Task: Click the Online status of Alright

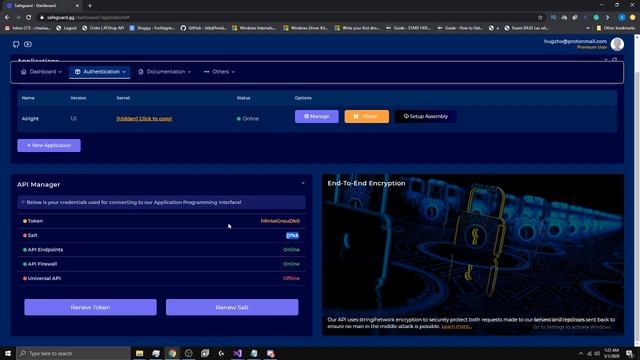Action: (248, 119)
